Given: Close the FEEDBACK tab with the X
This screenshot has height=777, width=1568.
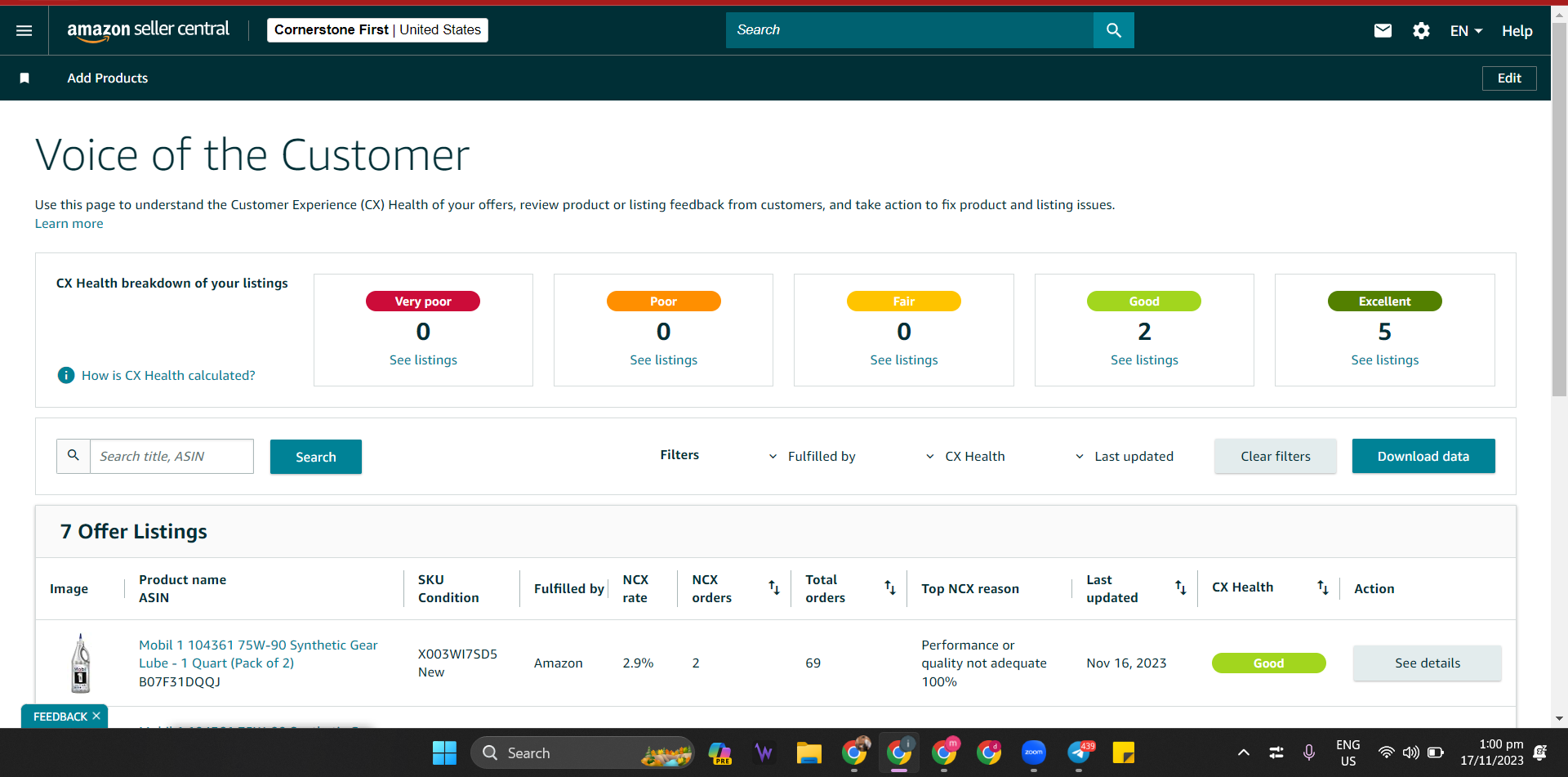Looking at the screenshot, I should coord(96,716).
